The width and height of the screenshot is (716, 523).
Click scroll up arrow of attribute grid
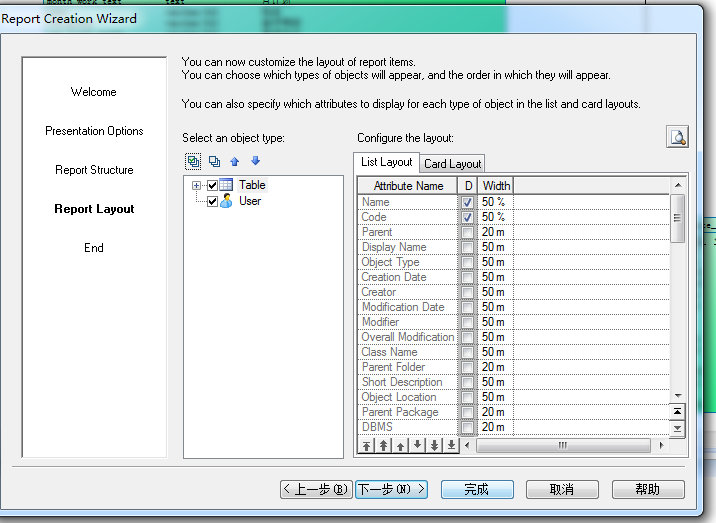coord(678,185)
